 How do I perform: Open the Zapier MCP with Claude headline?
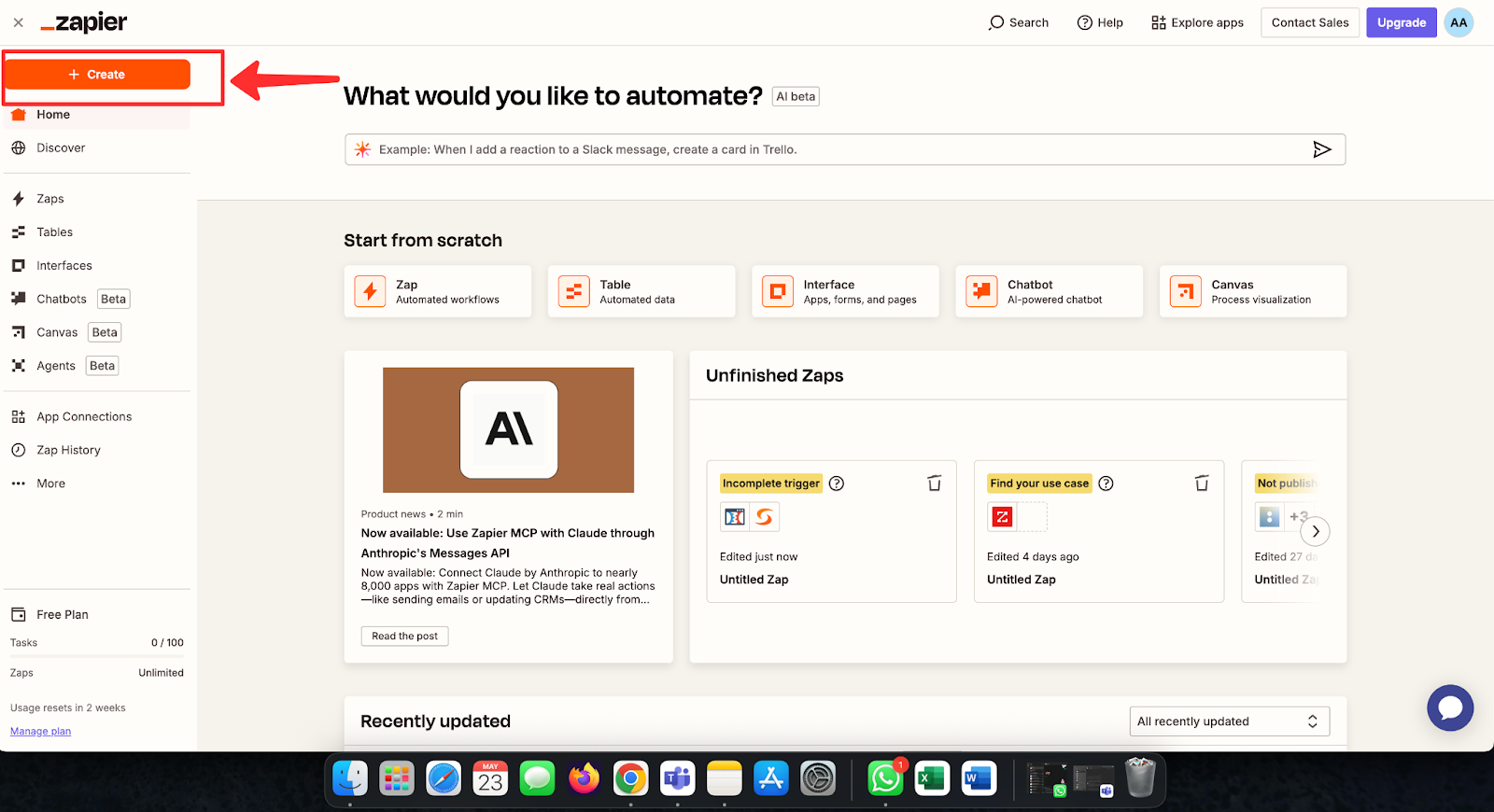pos(508,543)
